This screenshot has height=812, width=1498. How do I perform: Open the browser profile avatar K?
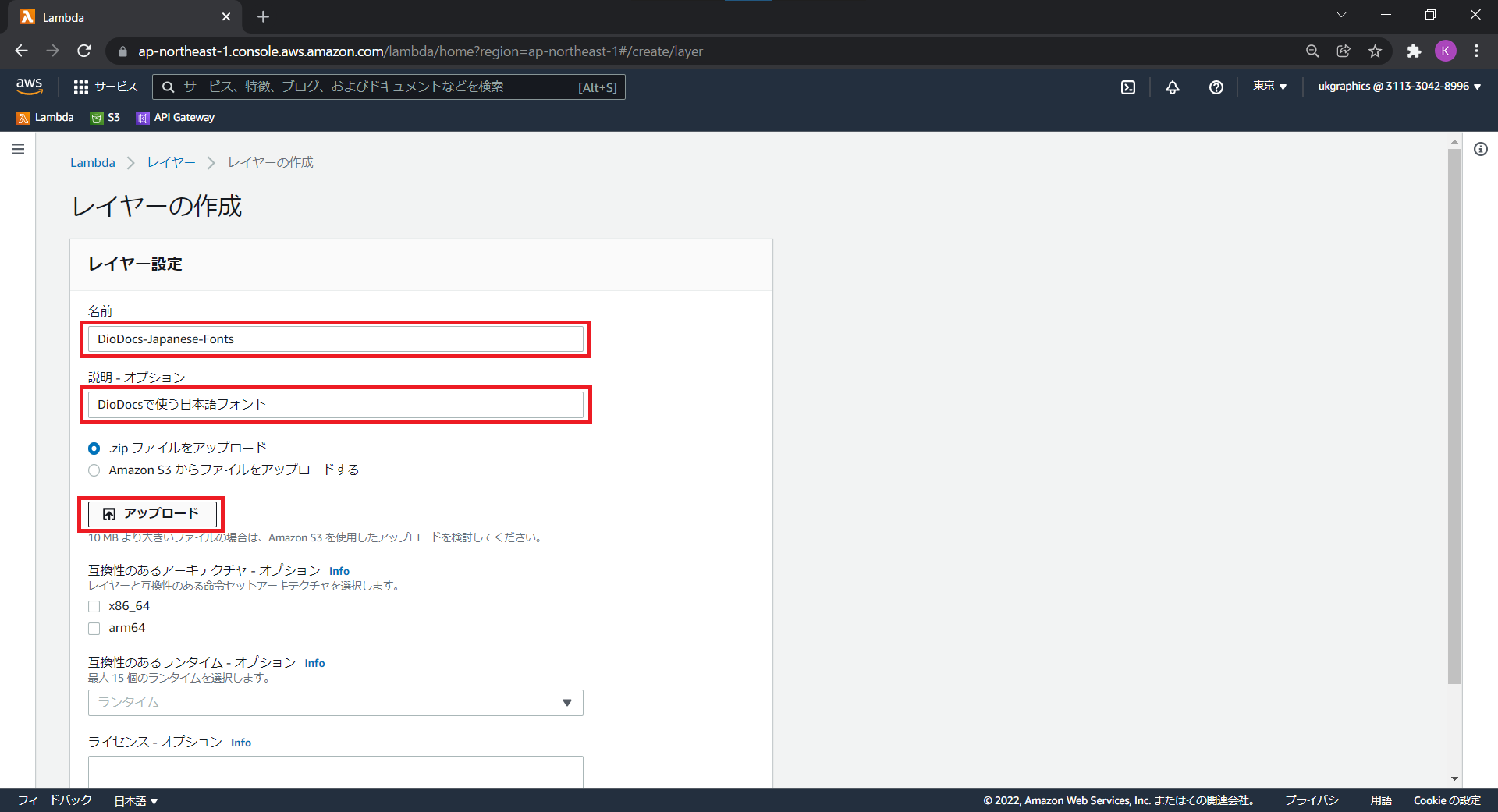point(1445,51)
